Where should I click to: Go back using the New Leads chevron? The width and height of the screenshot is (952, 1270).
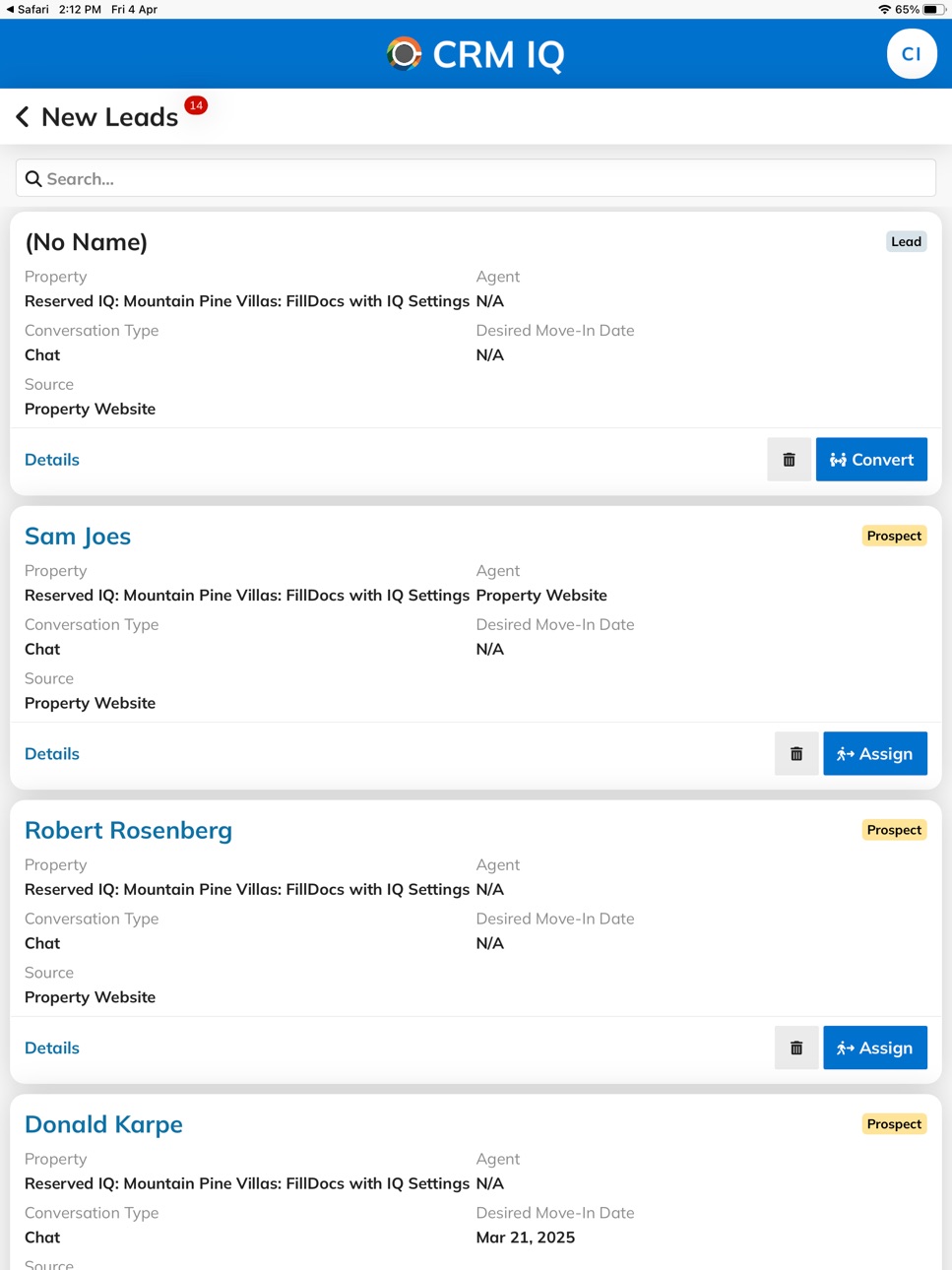23,117
